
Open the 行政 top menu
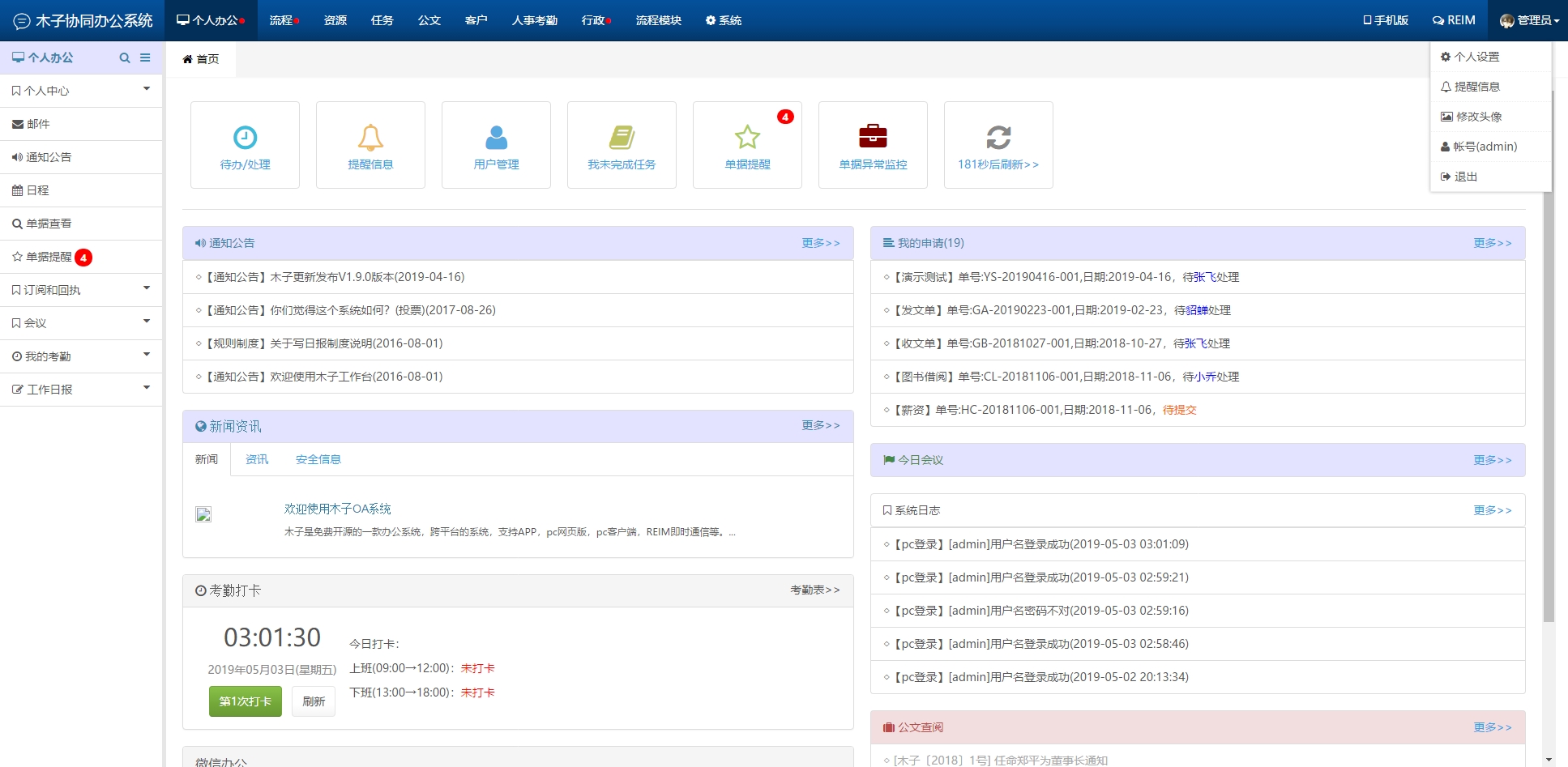click(x=596, y=20)
